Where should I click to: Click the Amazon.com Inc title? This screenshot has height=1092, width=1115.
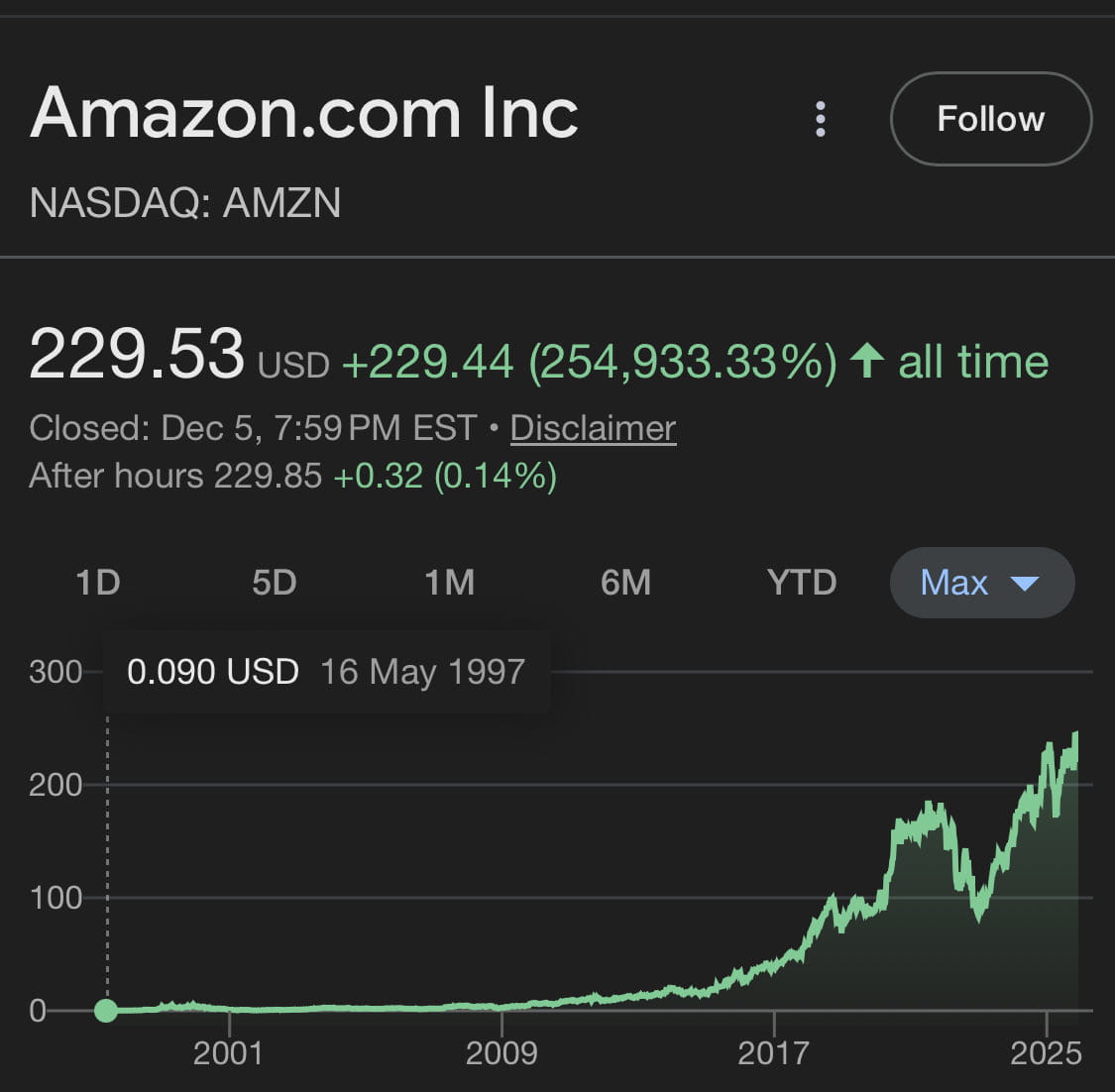click(x=304, y=113)
